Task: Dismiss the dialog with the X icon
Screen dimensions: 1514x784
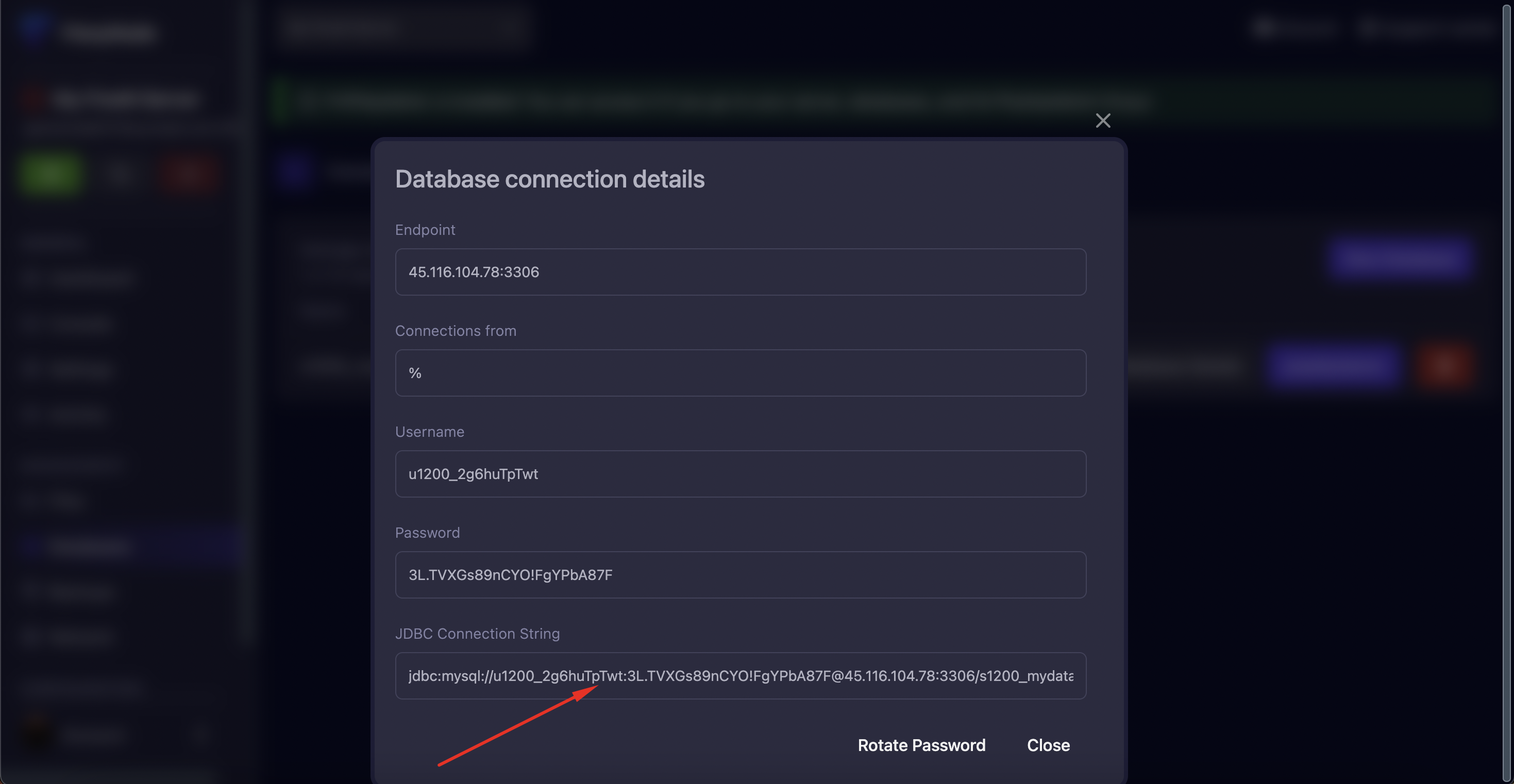Action: 1103,121
